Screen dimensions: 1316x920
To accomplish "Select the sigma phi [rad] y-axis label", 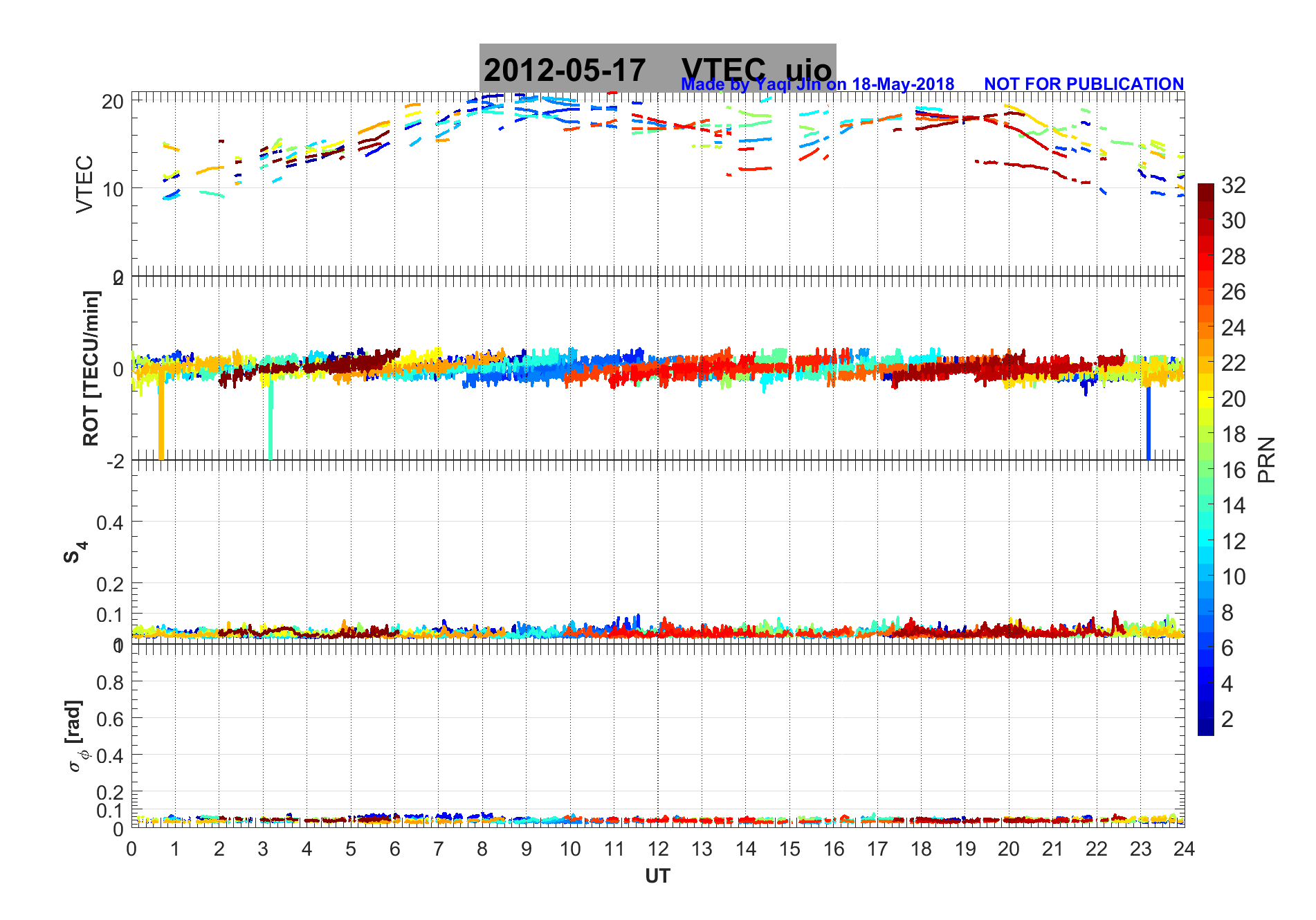I will tap(77, 736).
